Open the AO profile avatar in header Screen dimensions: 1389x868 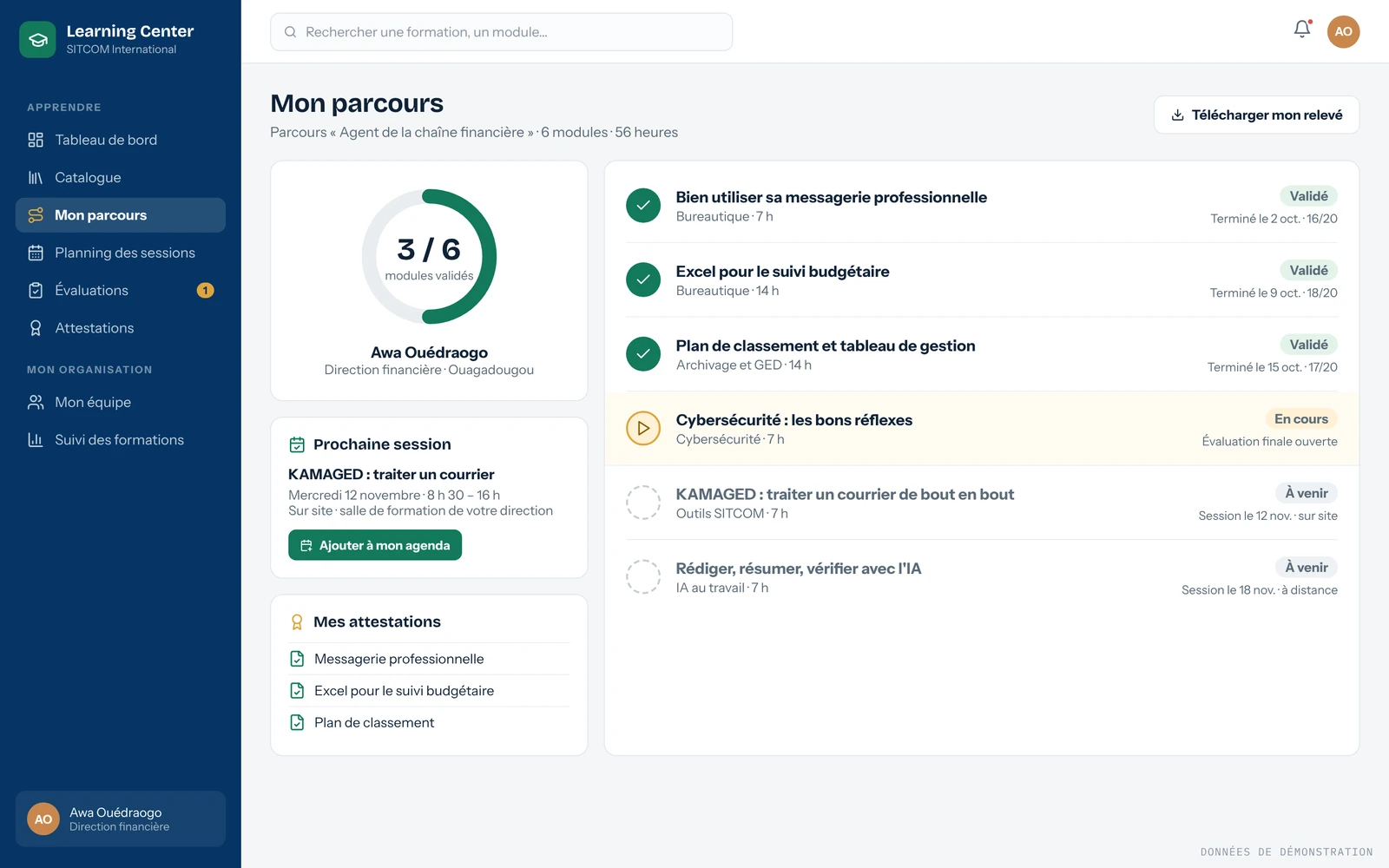1343,31
